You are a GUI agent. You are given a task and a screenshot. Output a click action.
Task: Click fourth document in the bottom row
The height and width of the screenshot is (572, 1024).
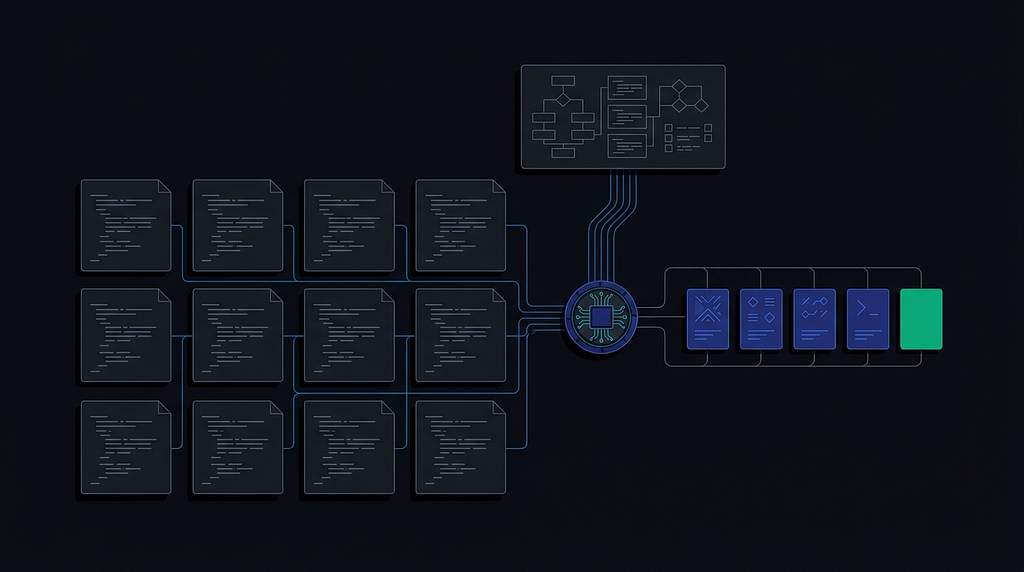(x=460, y=447)
